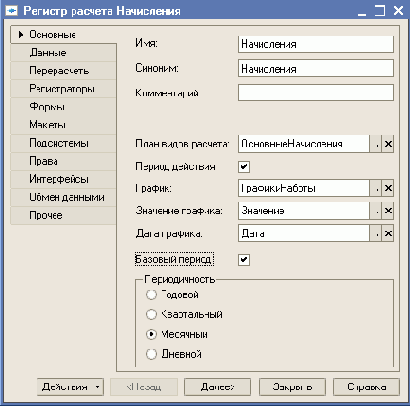Click the Синоним input field

click(316, 69)
